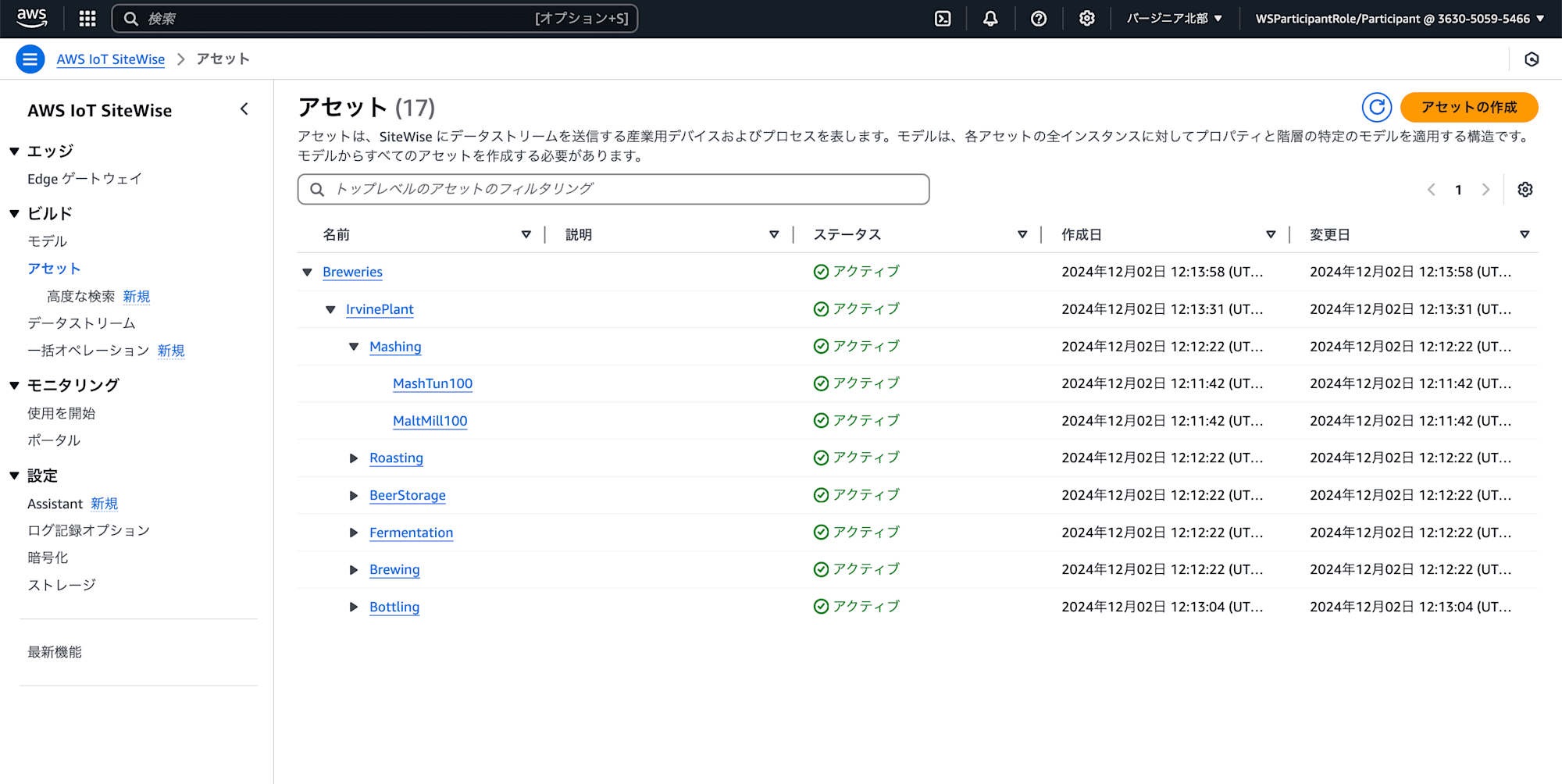The width and height of the screenshot is (1562, 784).
Task: Sort by 説明 column arrow
Action: [x=774, y=234]
